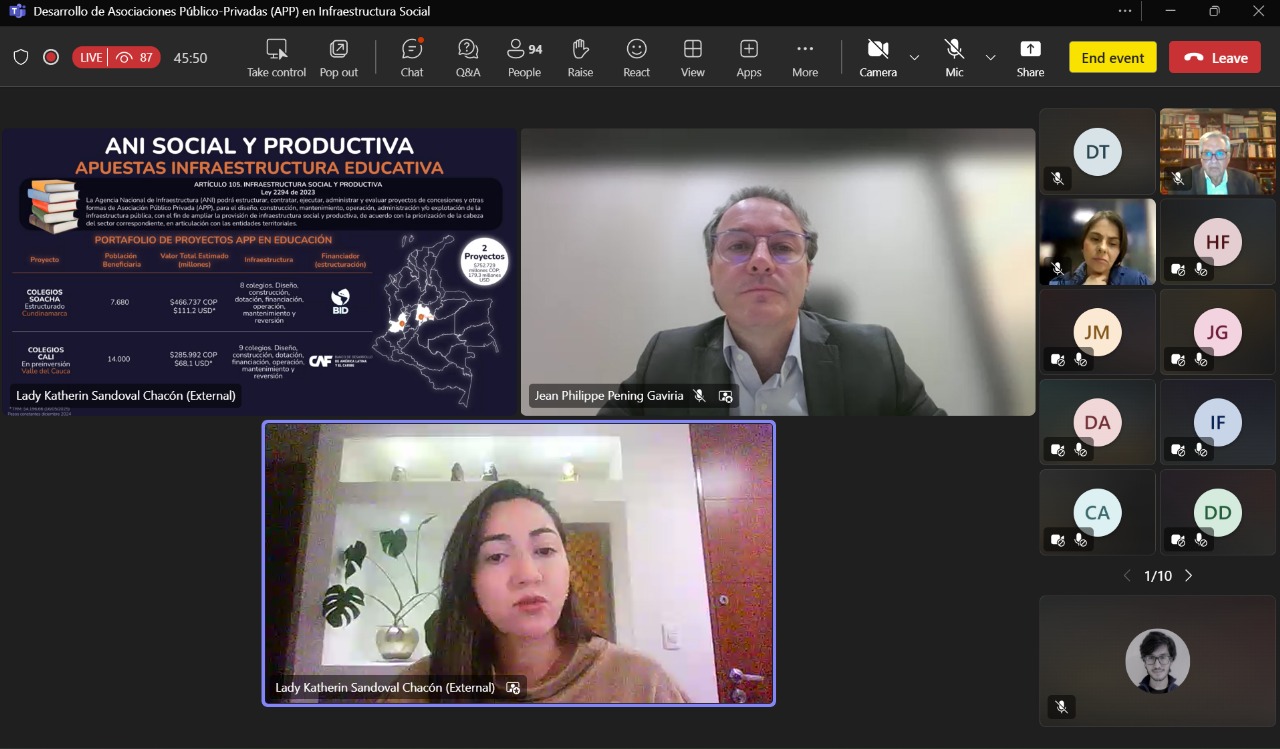Show the People participant list

[x=524, y=57]
